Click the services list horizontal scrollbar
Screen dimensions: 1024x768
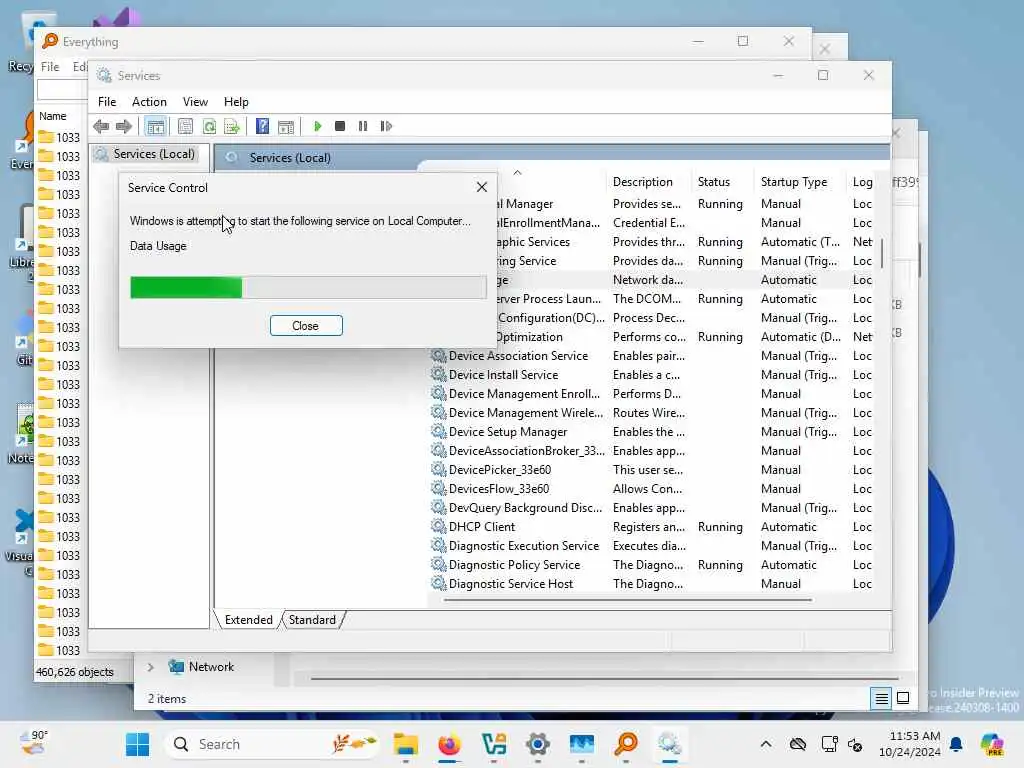pos(628,600)
